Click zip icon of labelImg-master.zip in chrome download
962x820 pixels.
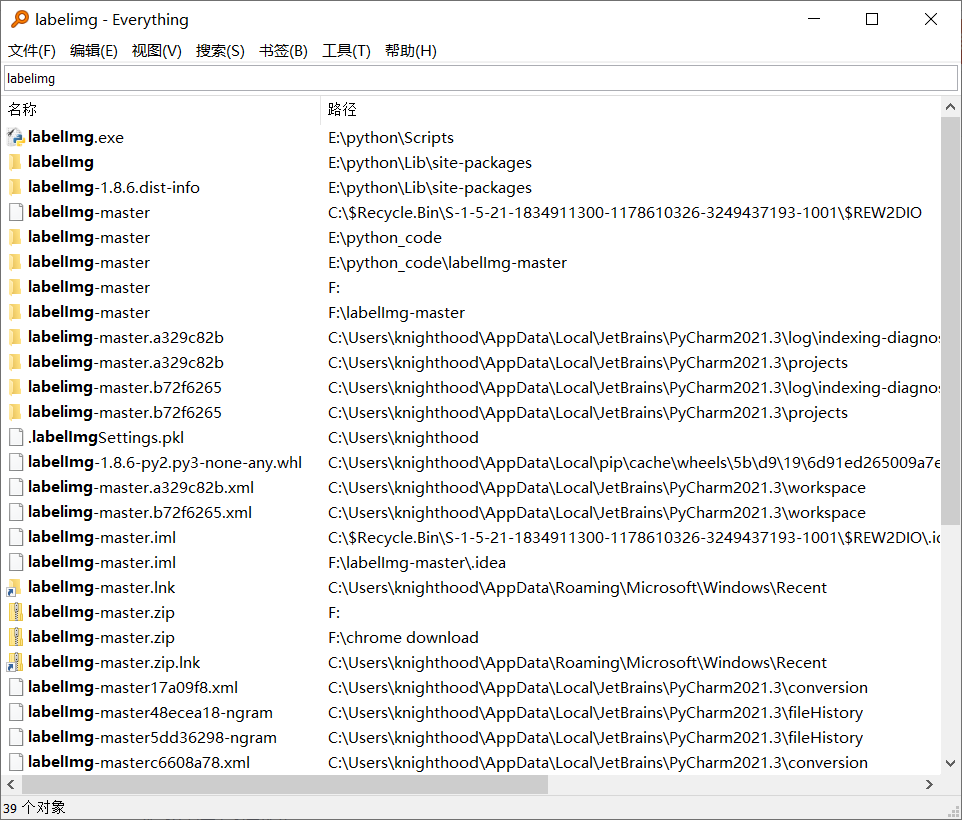click(15, 637)
